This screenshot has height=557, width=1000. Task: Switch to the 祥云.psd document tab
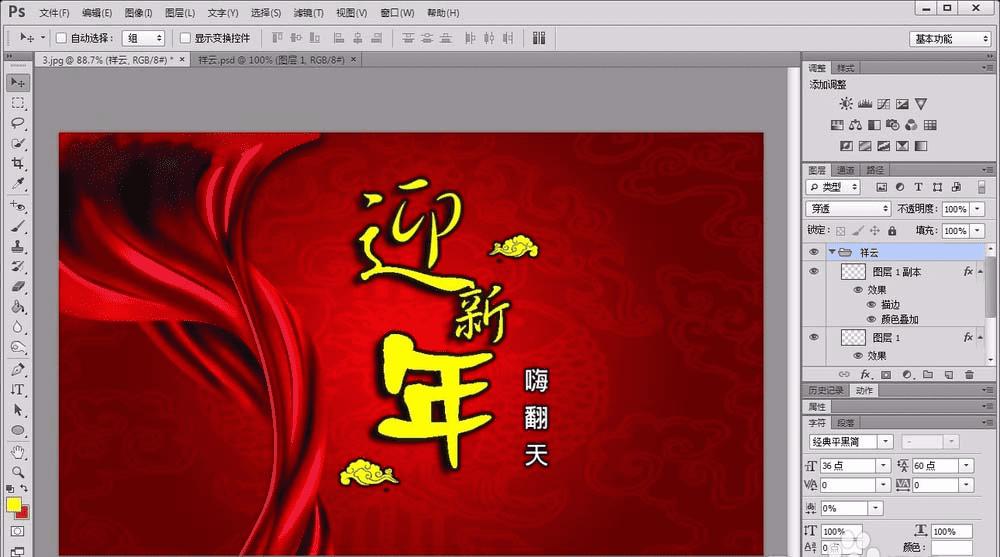(271, 59)
